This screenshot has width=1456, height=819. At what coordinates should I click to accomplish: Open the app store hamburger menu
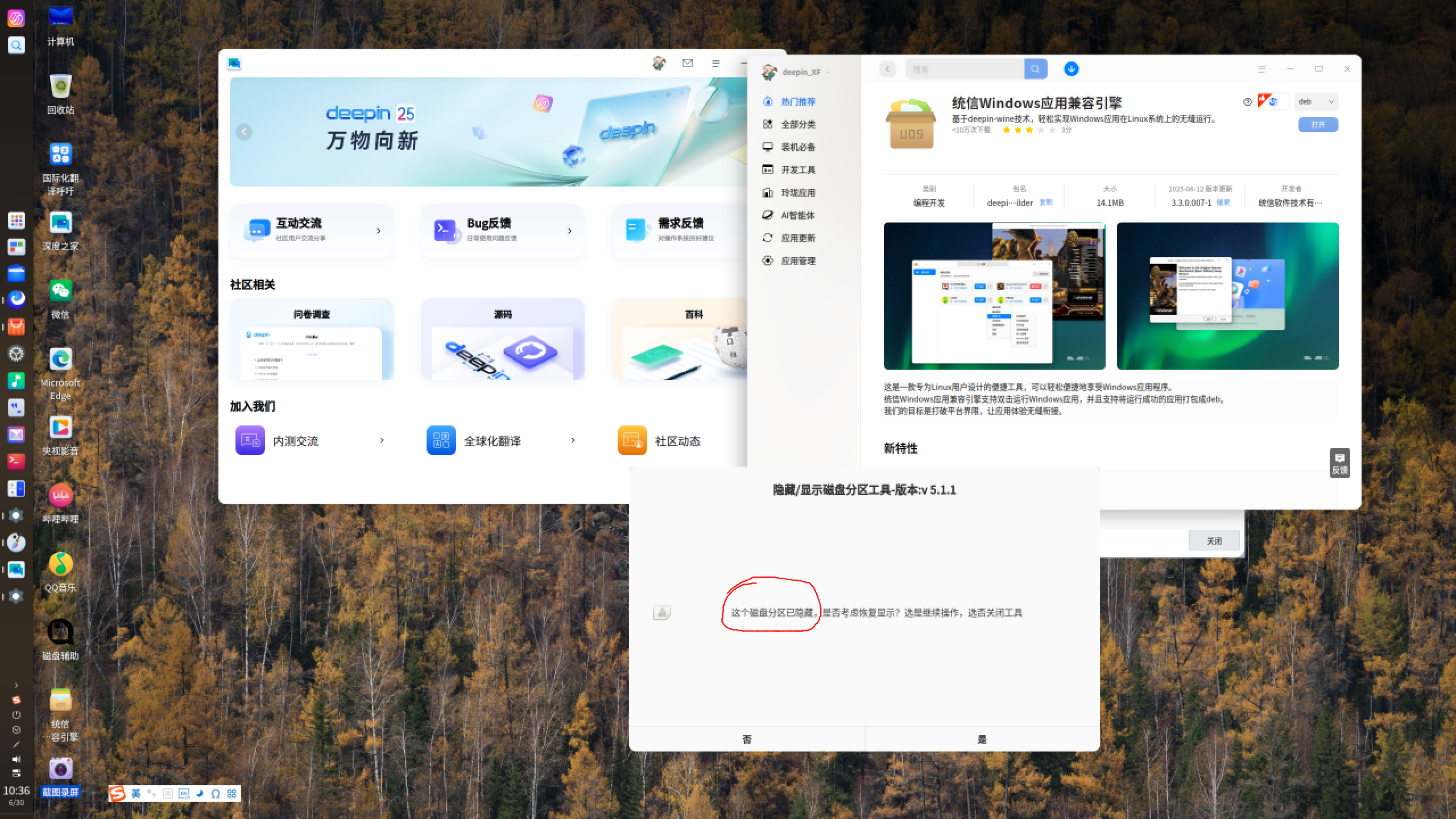pos(1261,69)
